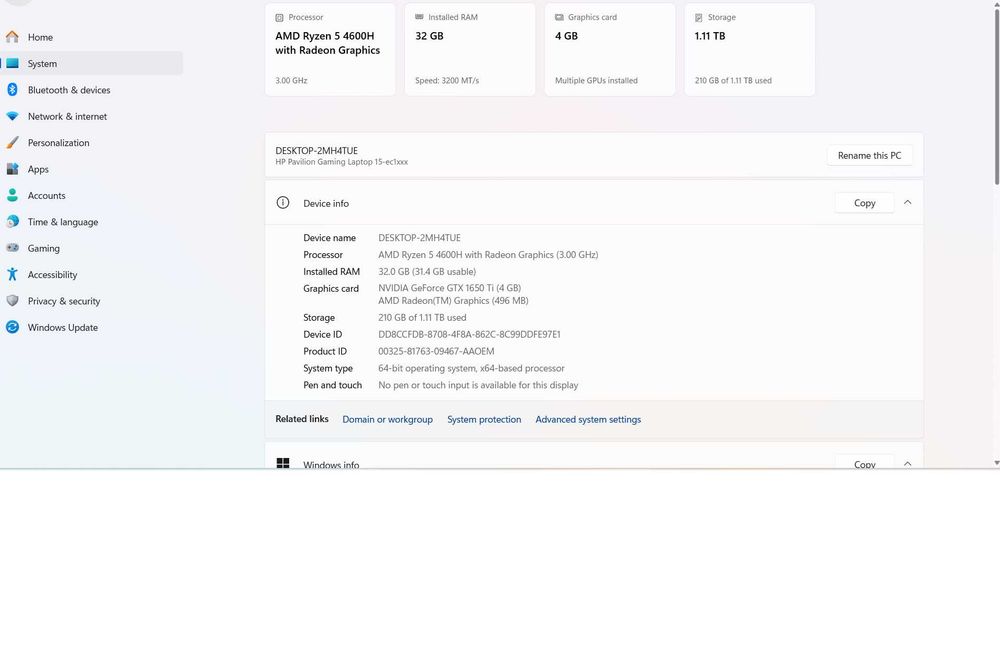
Task: Click the Apps icon in sidebar
Action: coord(12,169)
